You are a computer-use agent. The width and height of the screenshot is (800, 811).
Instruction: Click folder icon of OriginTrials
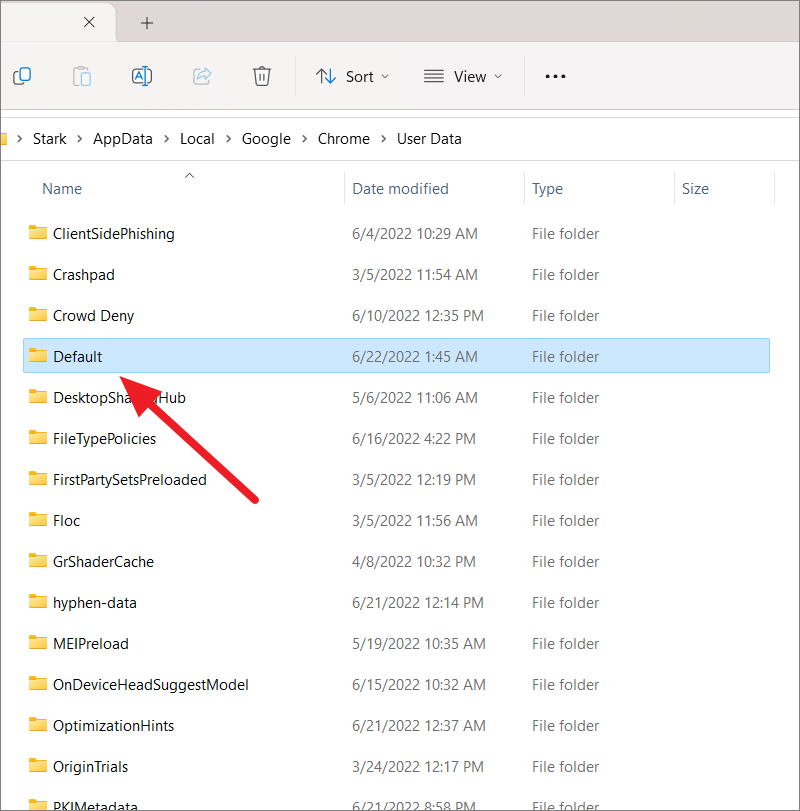(x=38, y=765)
